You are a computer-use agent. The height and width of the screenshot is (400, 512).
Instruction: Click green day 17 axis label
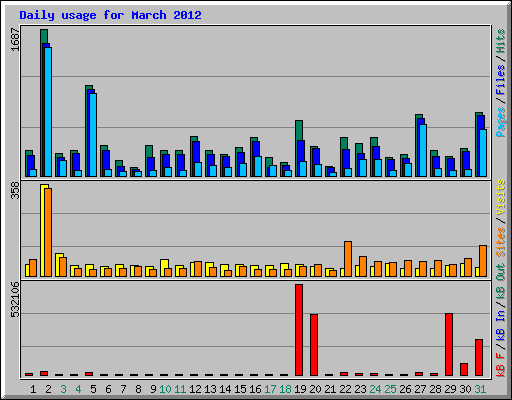coord(270,389)
